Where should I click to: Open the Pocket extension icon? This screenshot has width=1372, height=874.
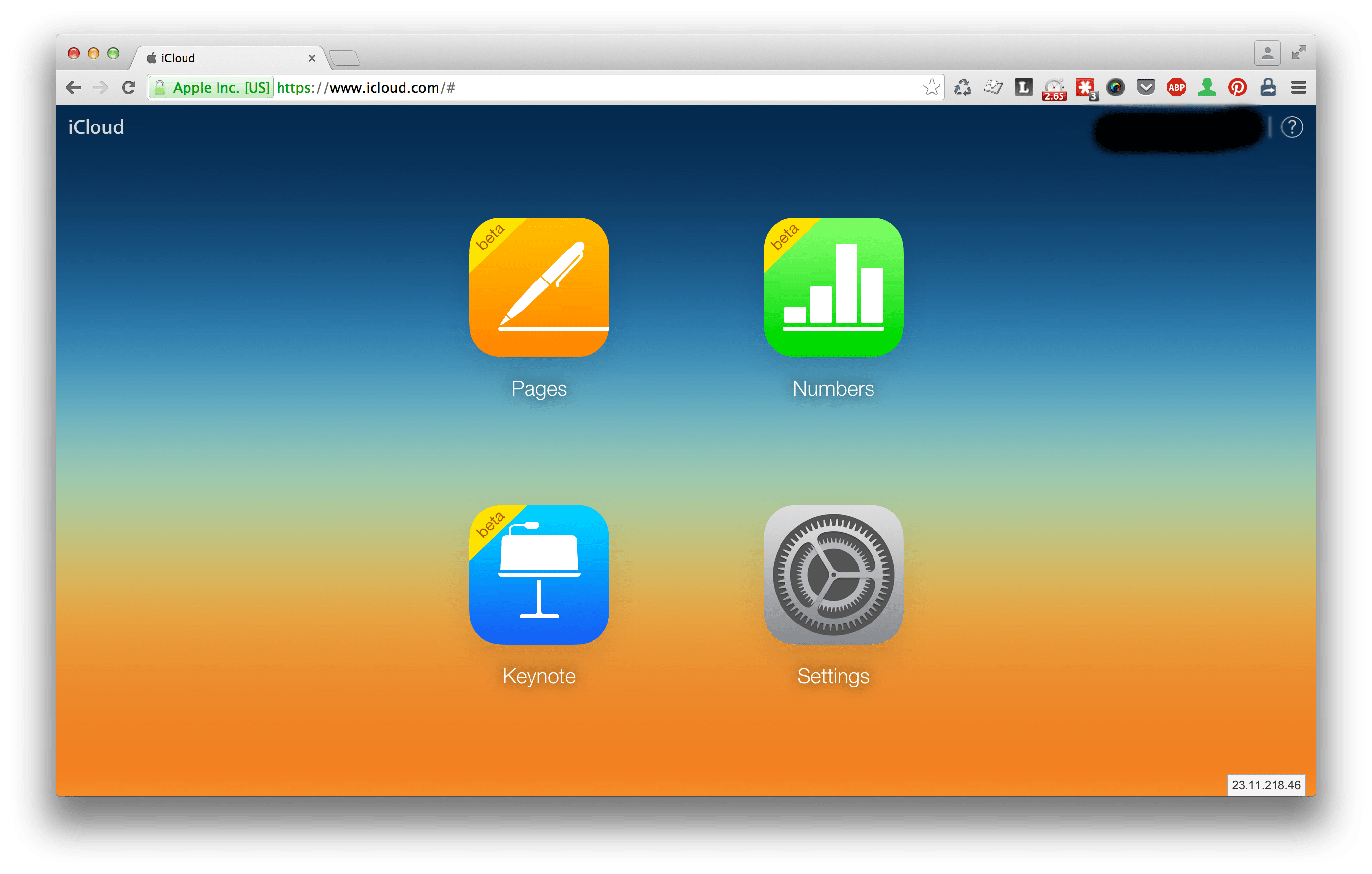(1146, 87)
